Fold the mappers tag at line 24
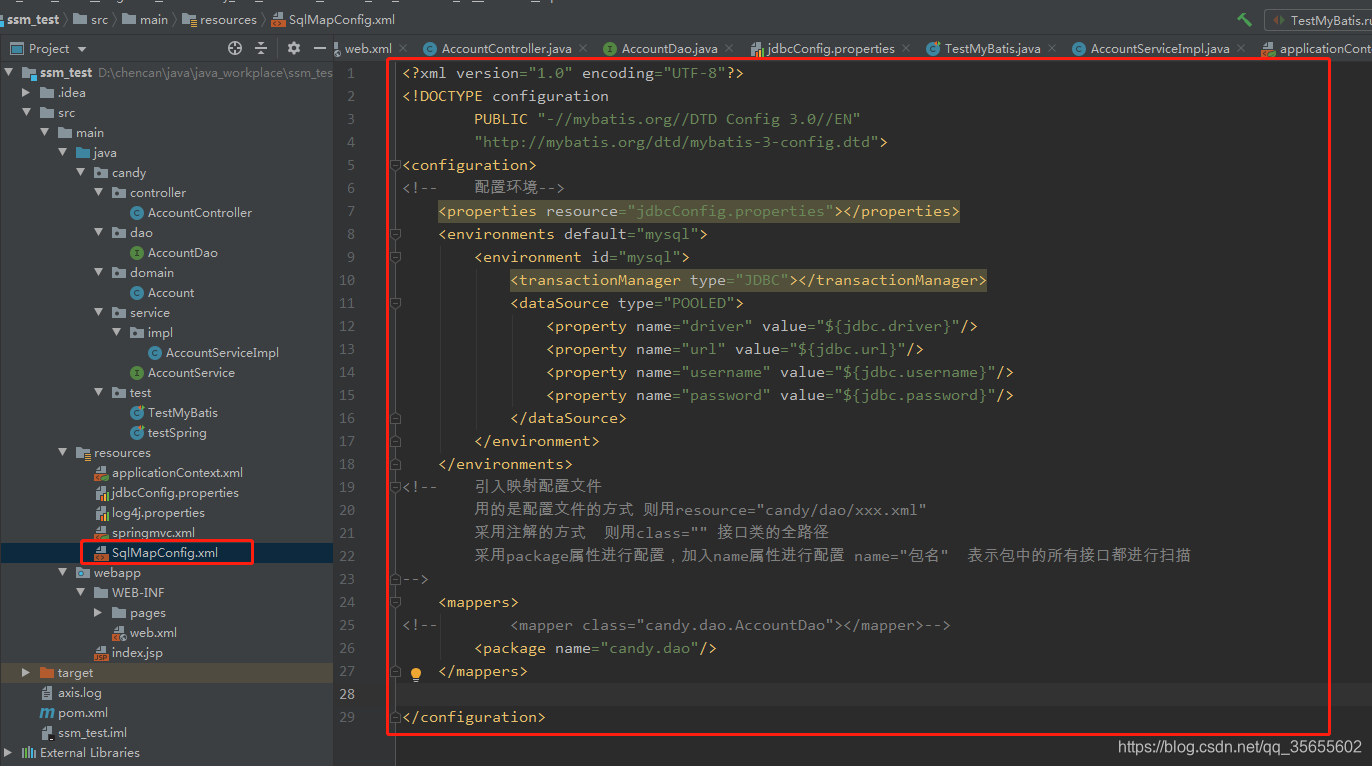 point(395,602)
